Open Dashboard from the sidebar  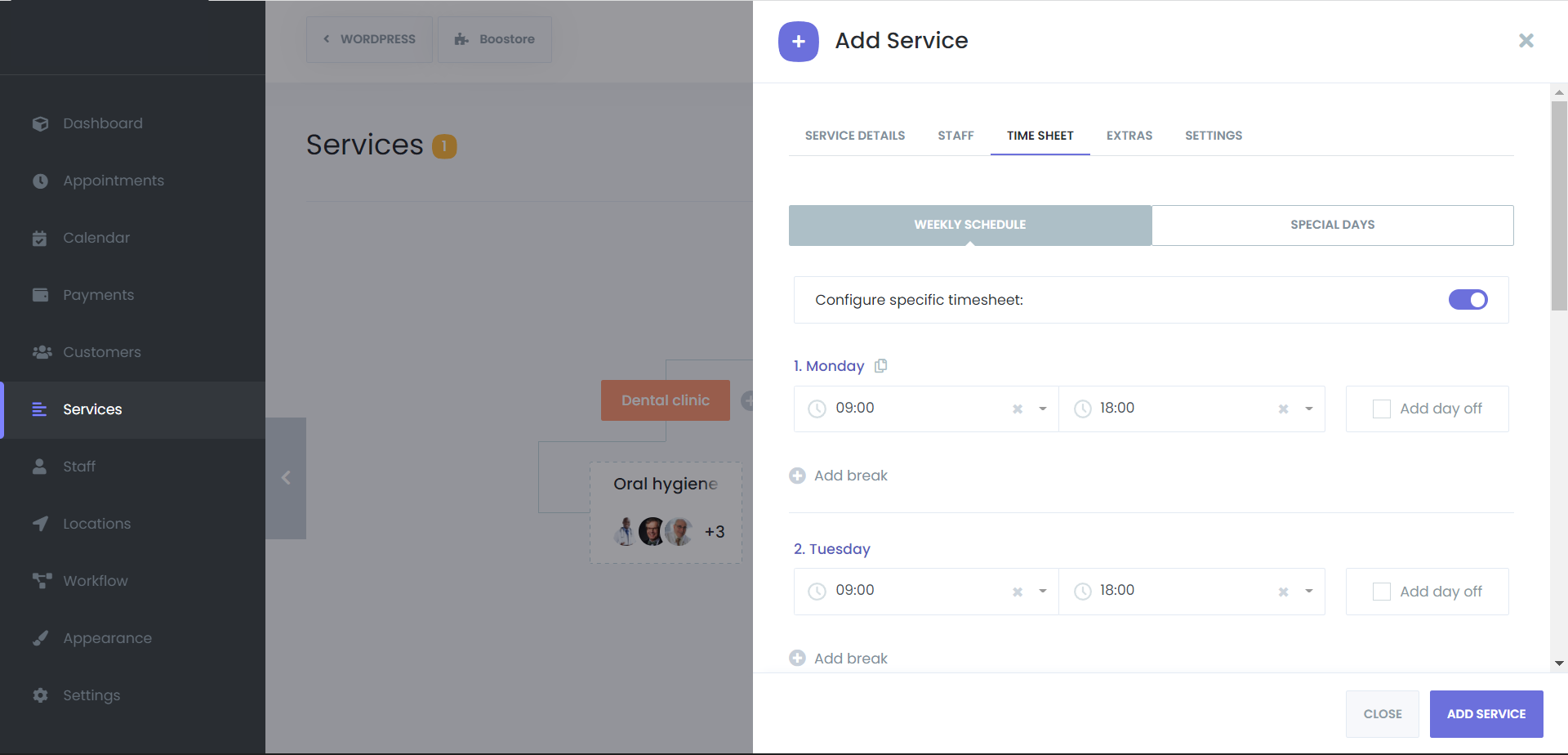(x=103, y=123)
